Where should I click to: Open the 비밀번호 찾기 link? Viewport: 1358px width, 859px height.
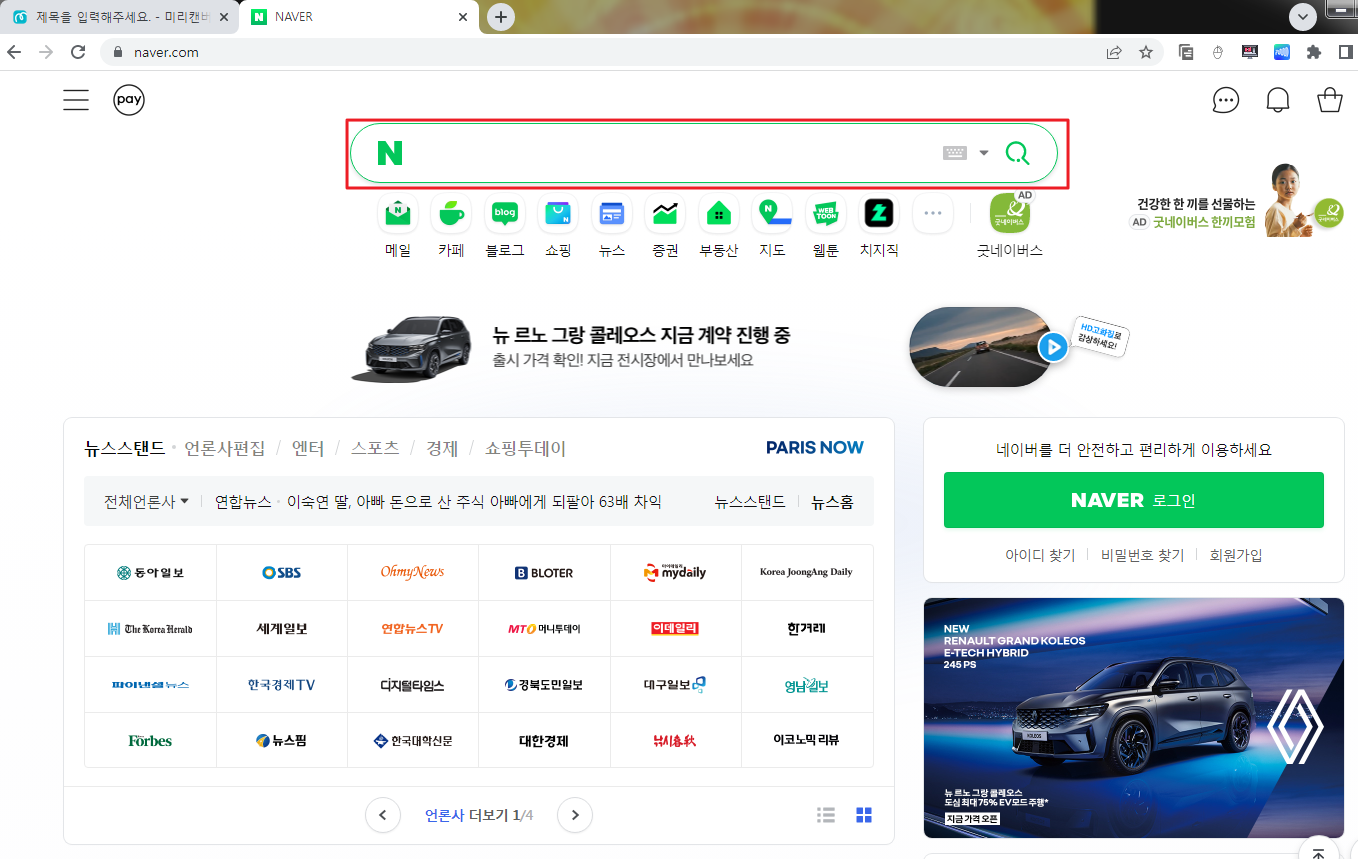coord(1142,555)
